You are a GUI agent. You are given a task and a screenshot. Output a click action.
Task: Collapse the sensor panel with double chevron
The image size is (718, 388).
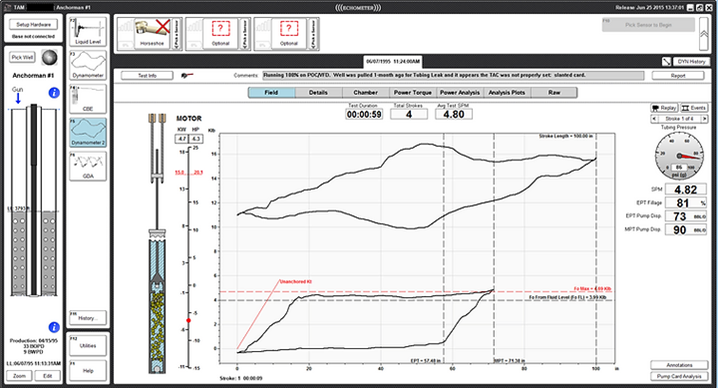704,34
